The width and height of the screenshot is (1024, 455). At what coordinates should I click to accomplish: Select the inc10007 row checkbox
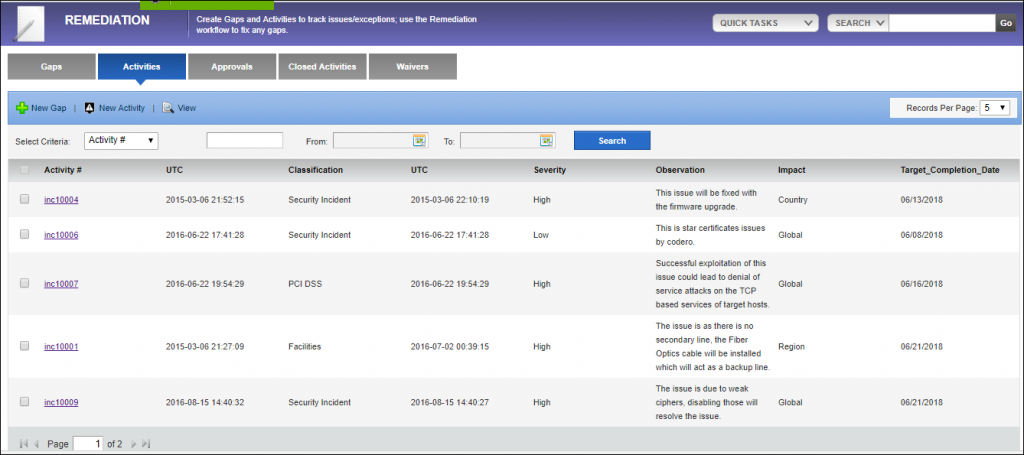(x=25, y=284)
